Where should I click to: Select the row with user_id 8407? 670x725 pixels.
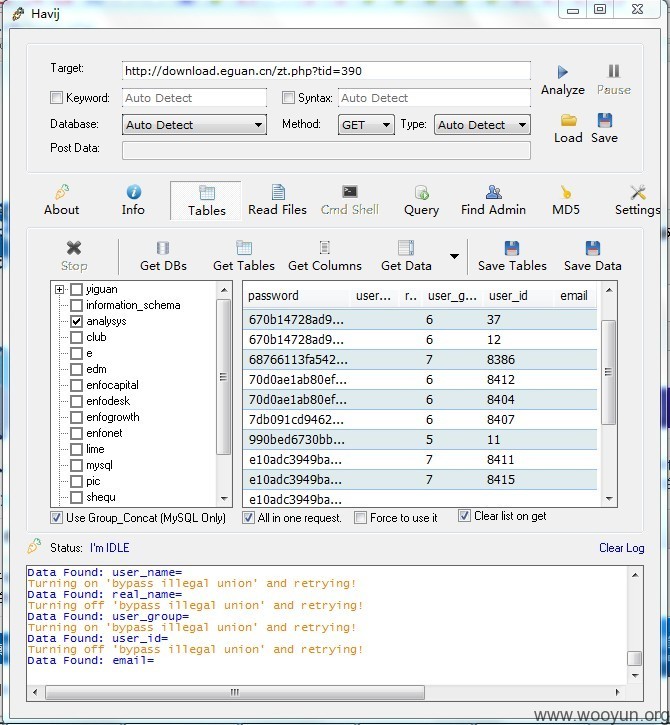pyautogui.click(x=420, y=420)
